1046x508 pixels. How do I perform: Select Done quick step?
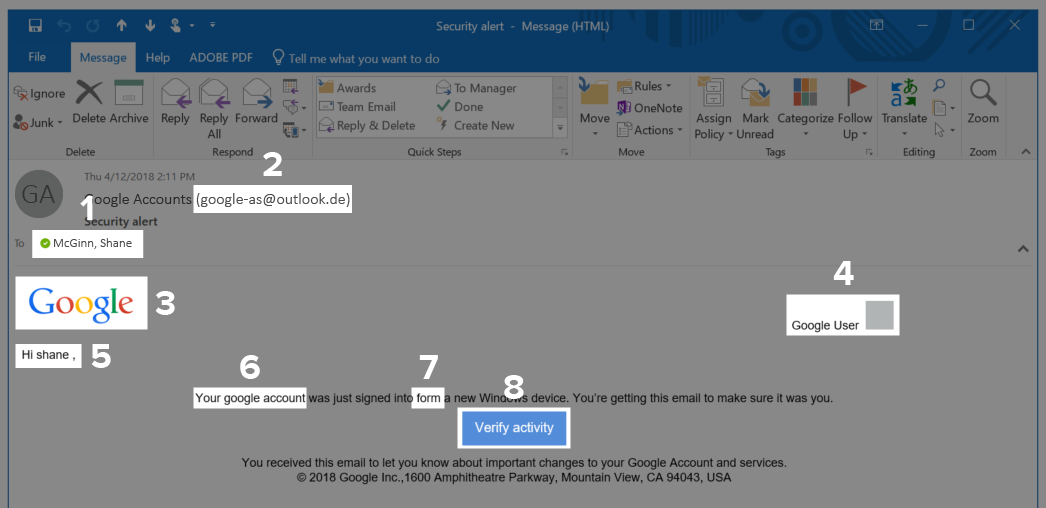pos(460,107)
